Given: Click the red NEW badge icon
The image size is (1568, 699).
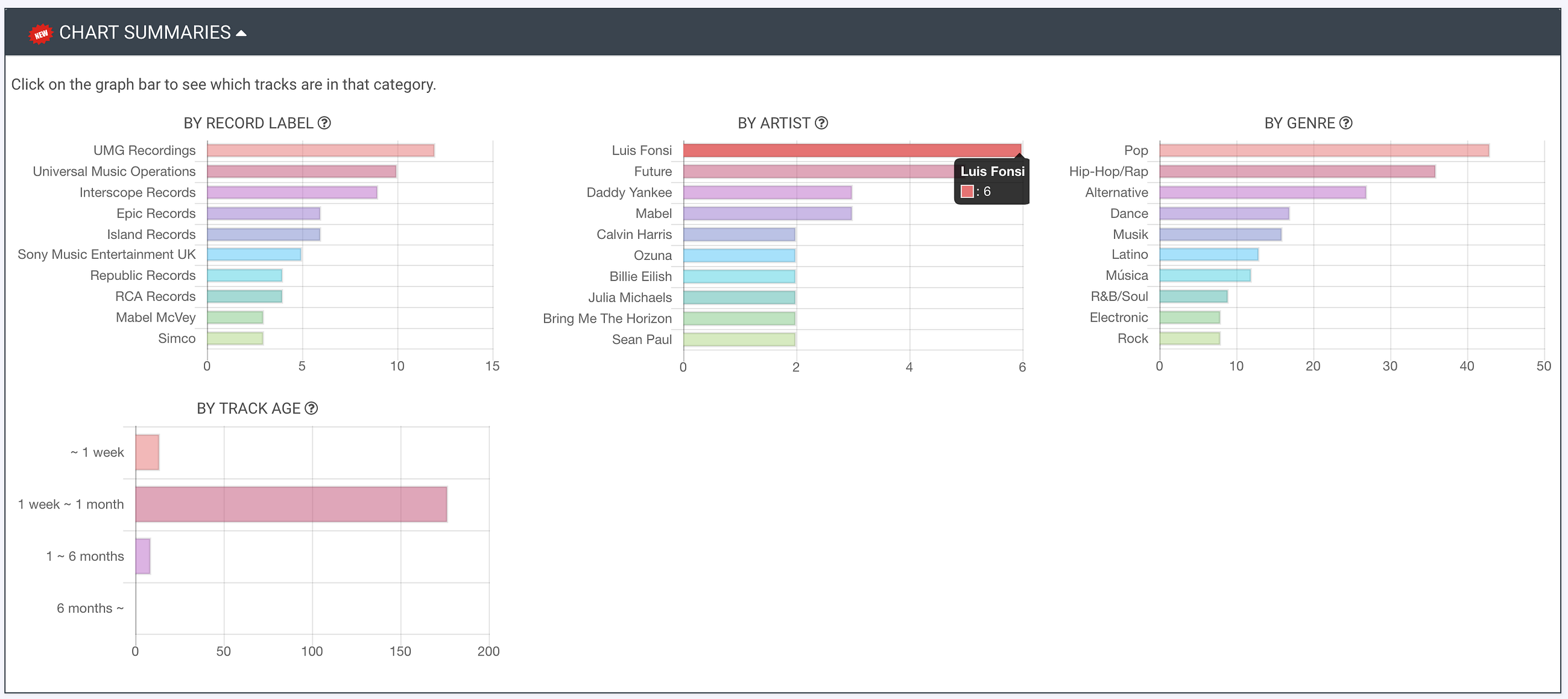Looking at the screenshot, I should click(40, 34).
